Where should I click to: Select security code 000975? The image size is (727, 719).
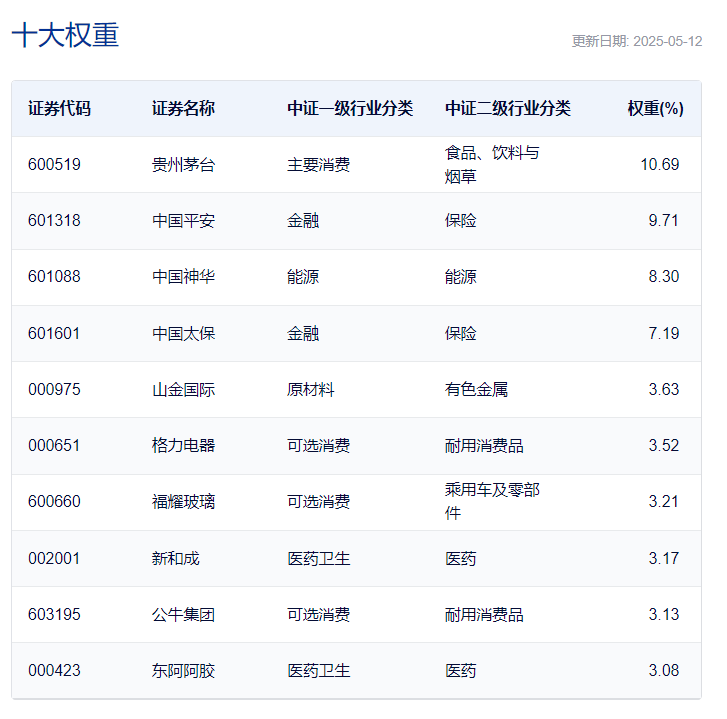click(x=54, y=389)
